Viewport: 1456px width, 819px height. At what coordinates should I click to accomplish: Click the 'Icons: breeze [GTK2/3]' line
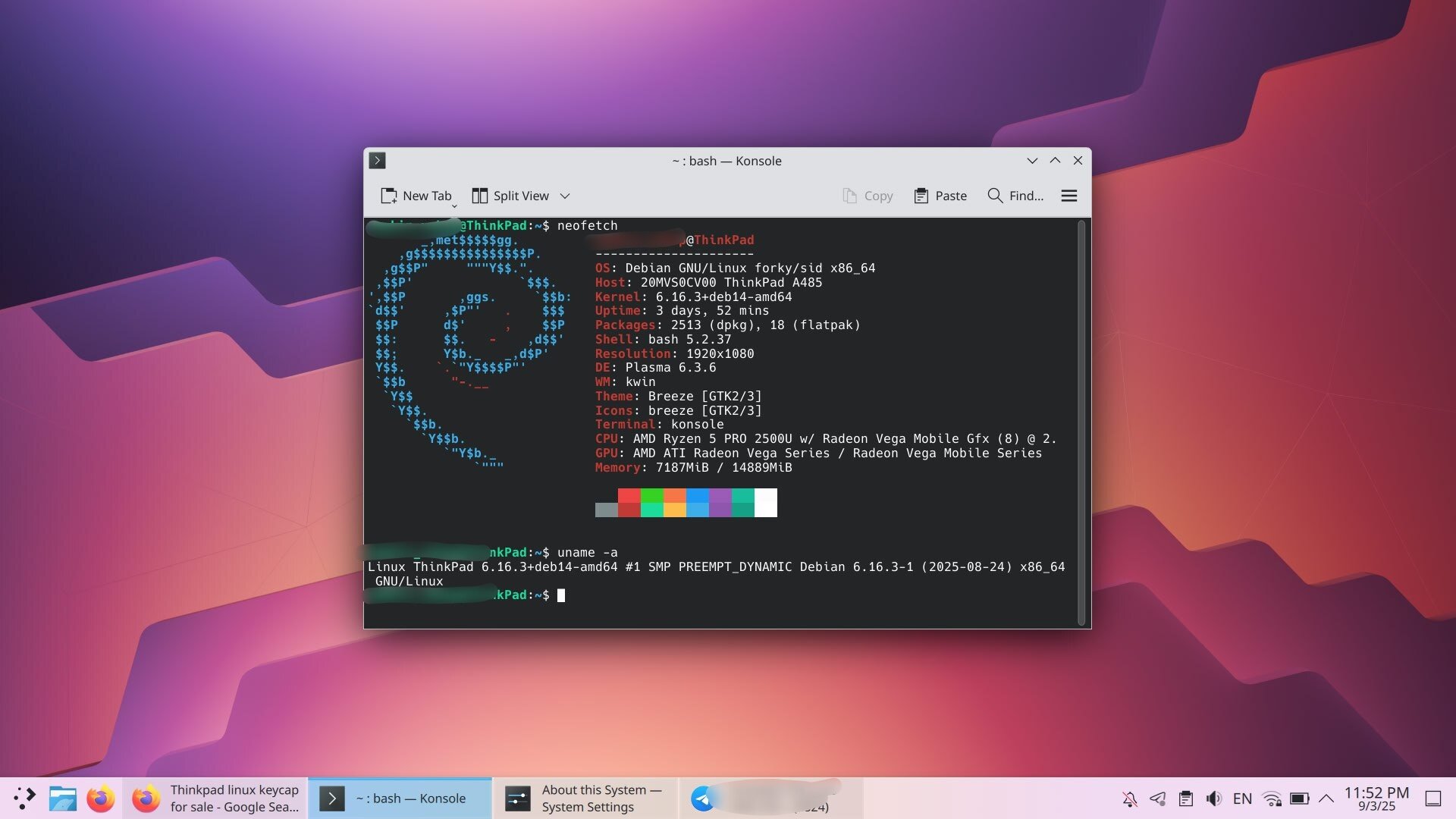678,410
